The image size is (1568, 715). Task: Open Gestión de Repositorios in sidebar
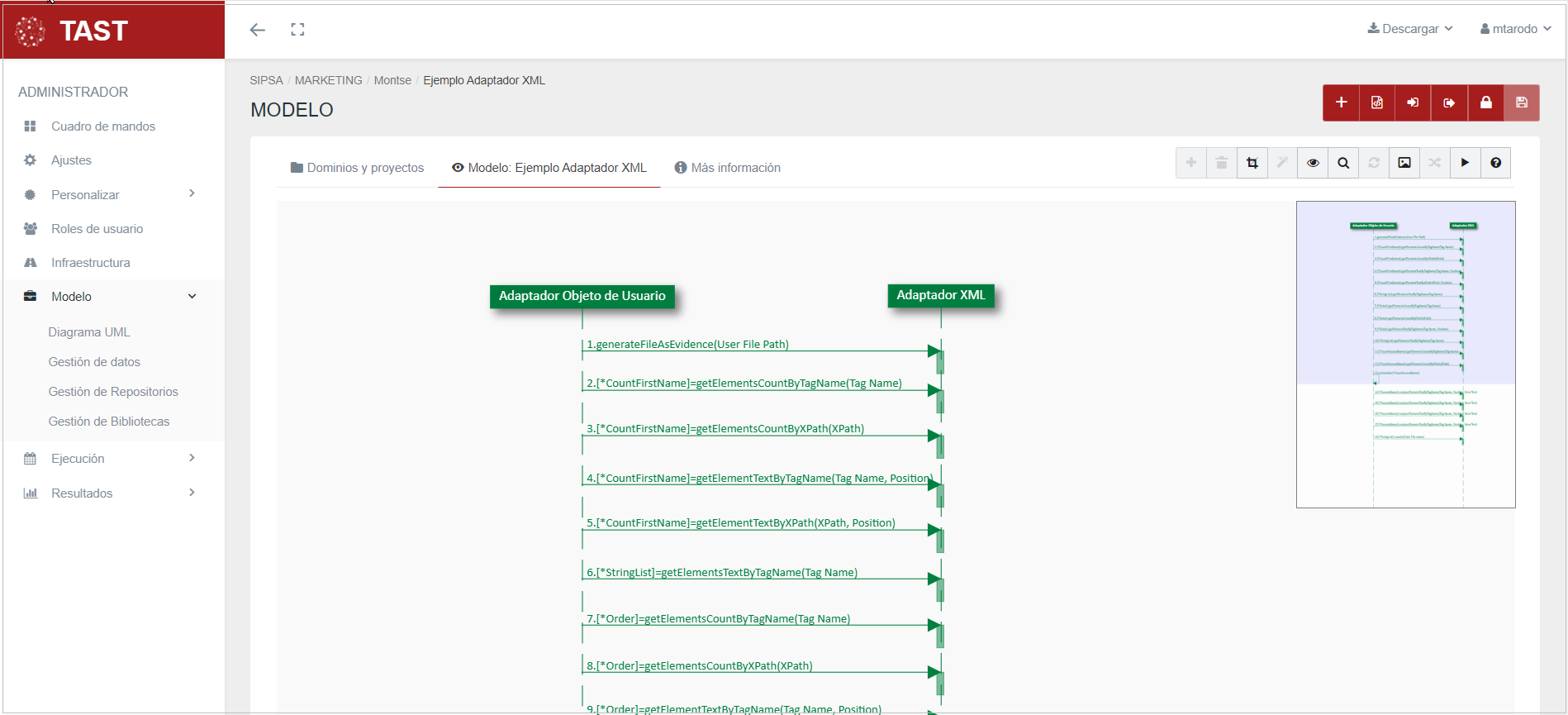(x=113, y=392)
